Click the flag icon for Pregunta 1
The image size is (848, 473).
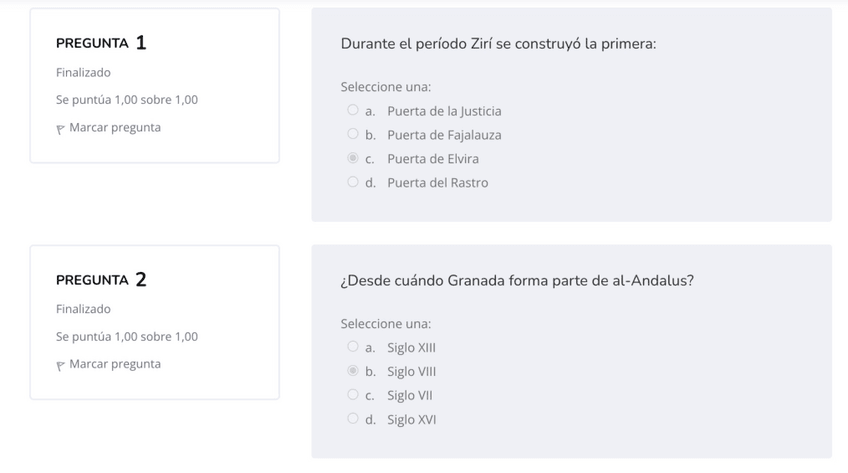tap(61, 129)
